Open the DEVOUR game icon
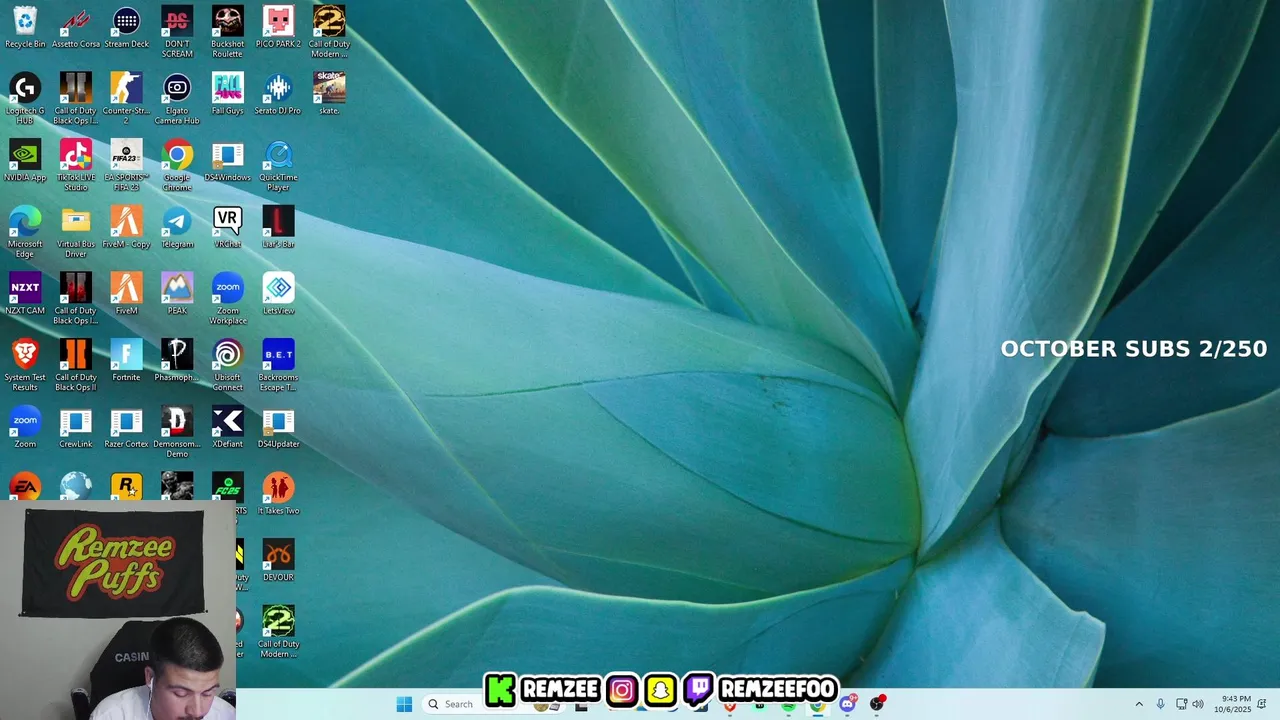 278,560
